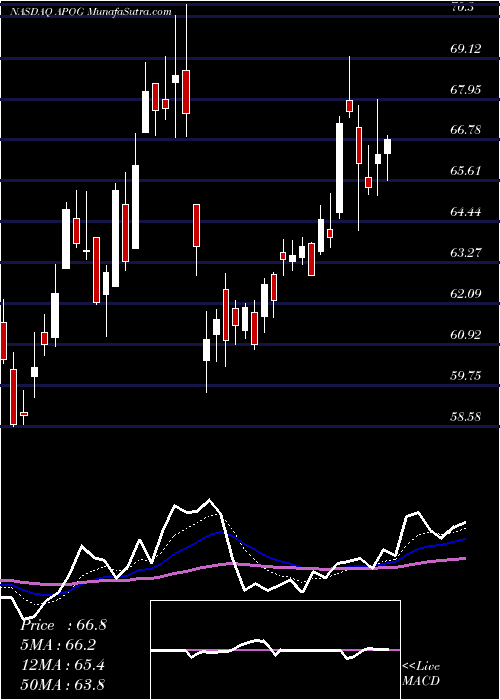Viewport: 500px width, 700px height.
Task: Click the 58.58 price axis label
Action: point(466,417)
